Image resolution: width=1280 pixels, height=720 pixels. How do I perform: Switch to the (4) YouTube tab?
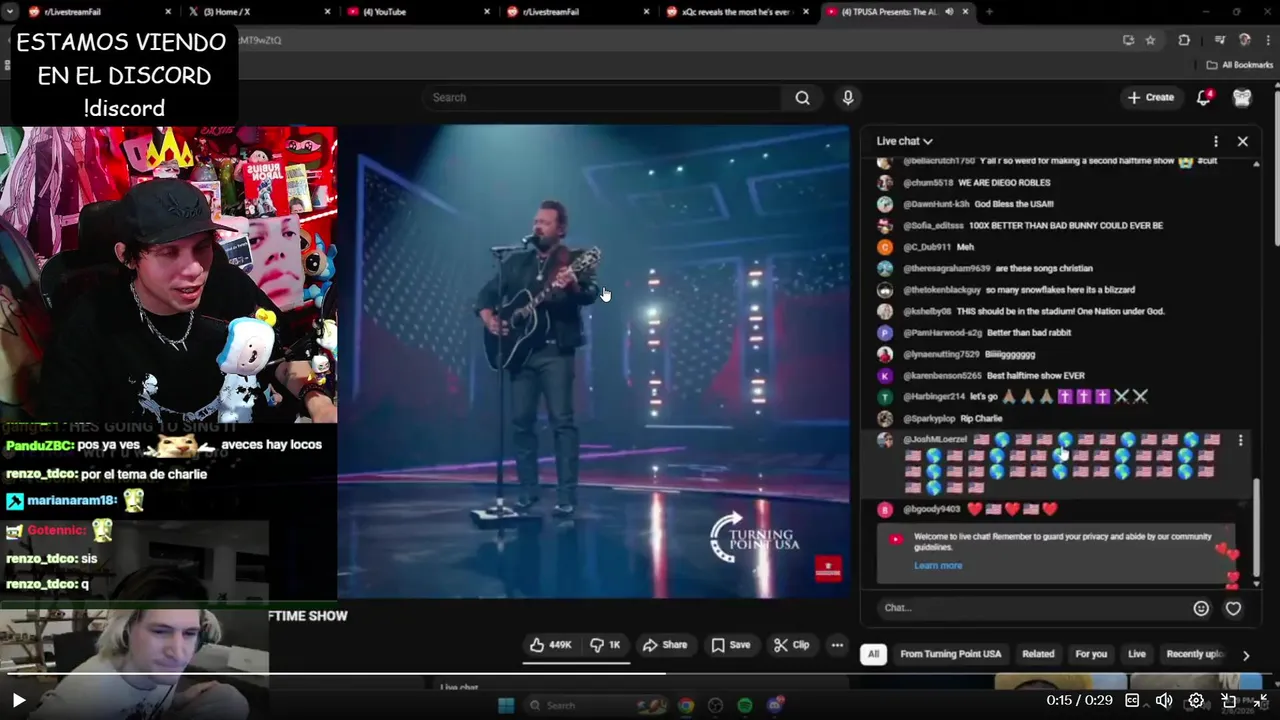point(418,12)
